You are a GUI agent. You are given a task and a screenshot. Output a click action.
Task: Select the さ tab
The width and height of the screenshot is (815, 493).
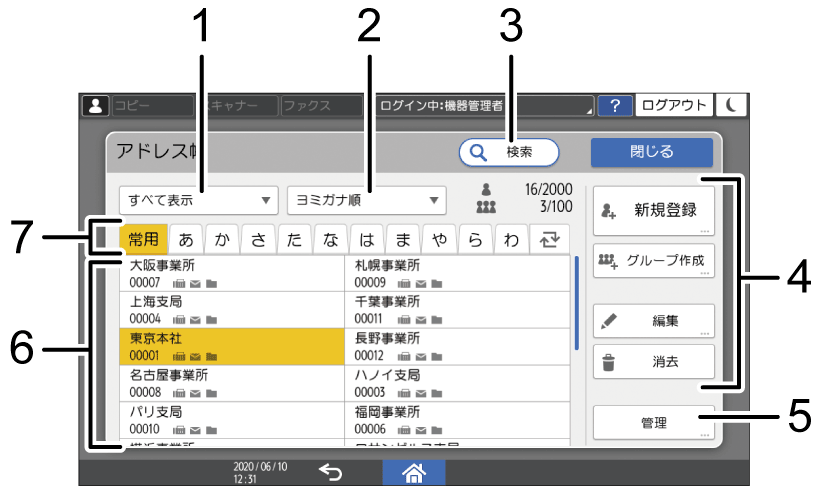pyautogui.click(x=258, y=239)
